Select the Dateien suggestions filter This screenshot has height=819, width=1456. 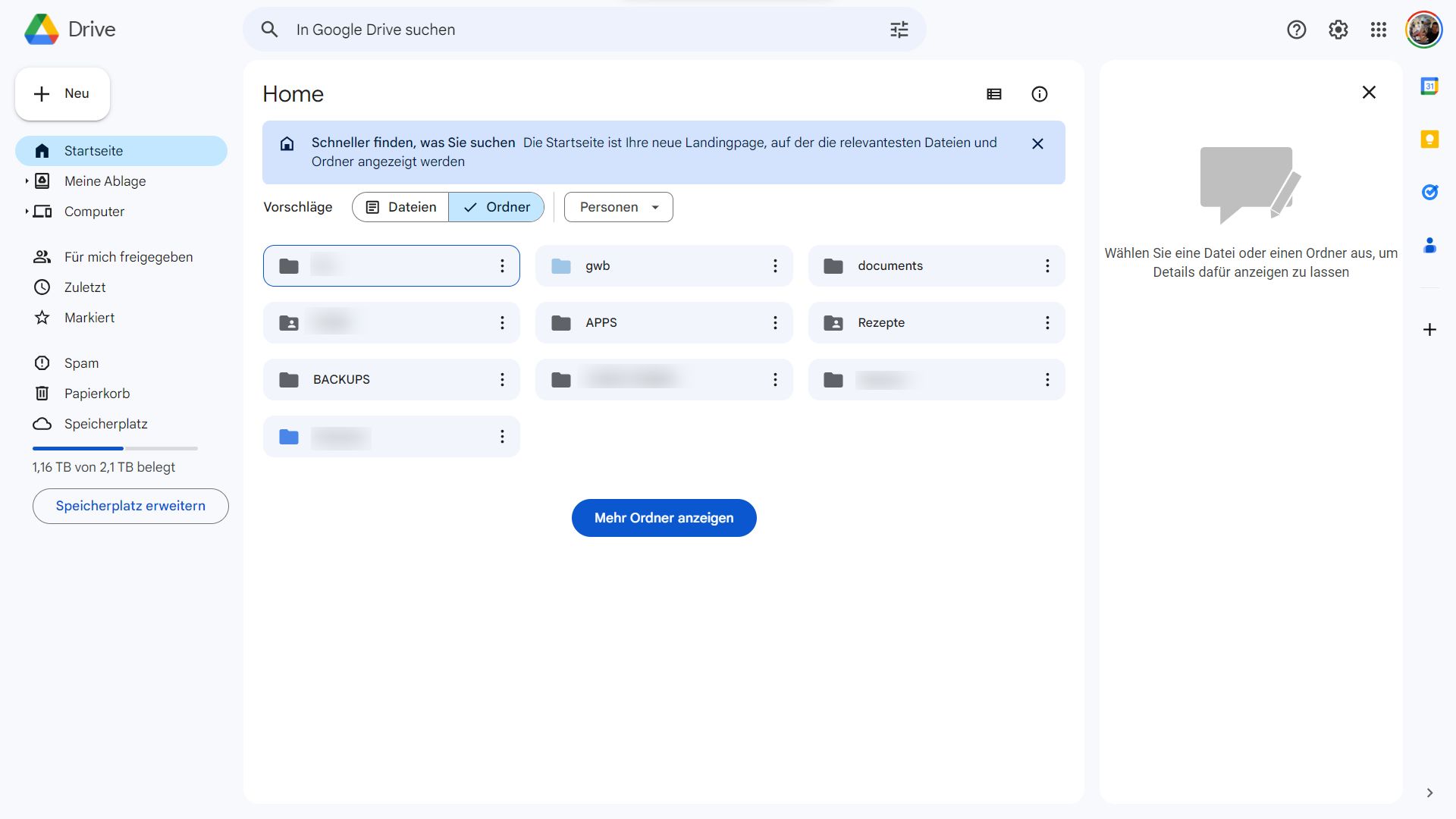(400, 207)
